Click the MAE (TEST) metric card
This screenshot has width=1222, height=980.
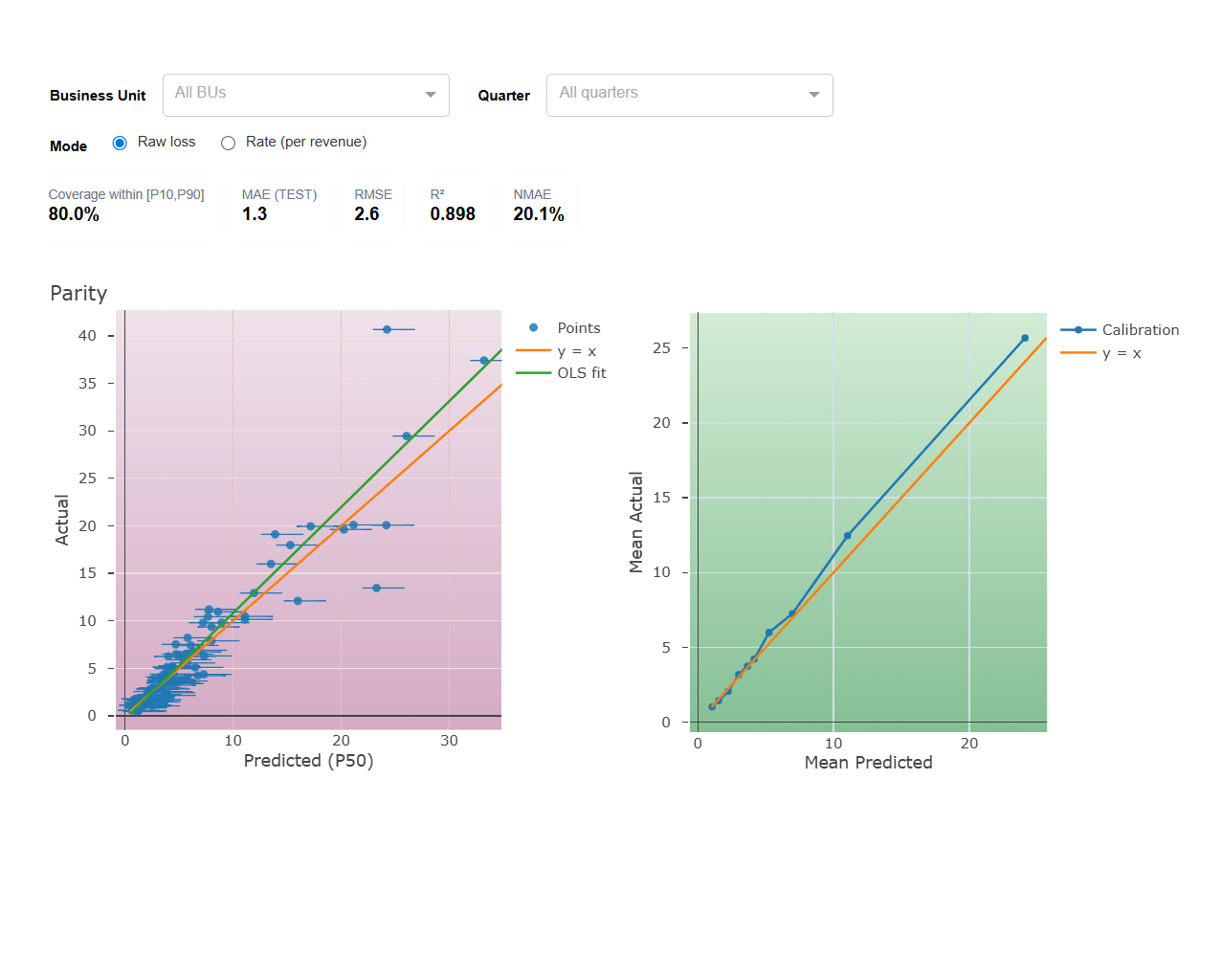click(x=278, y=205)
